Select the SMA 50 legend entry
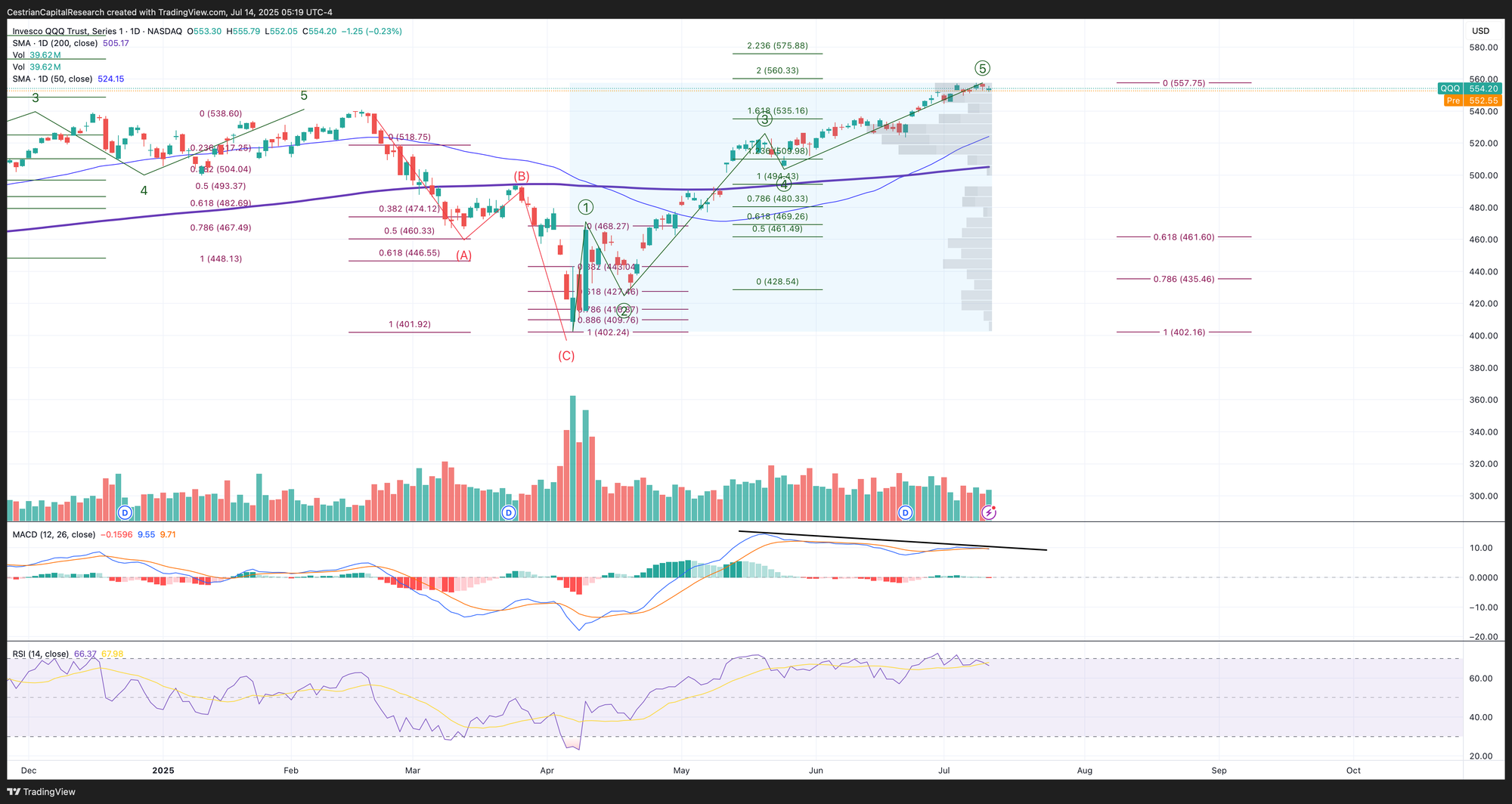Image resolution: width=1512 pixels, height=804 pixels. click(68, 79)
